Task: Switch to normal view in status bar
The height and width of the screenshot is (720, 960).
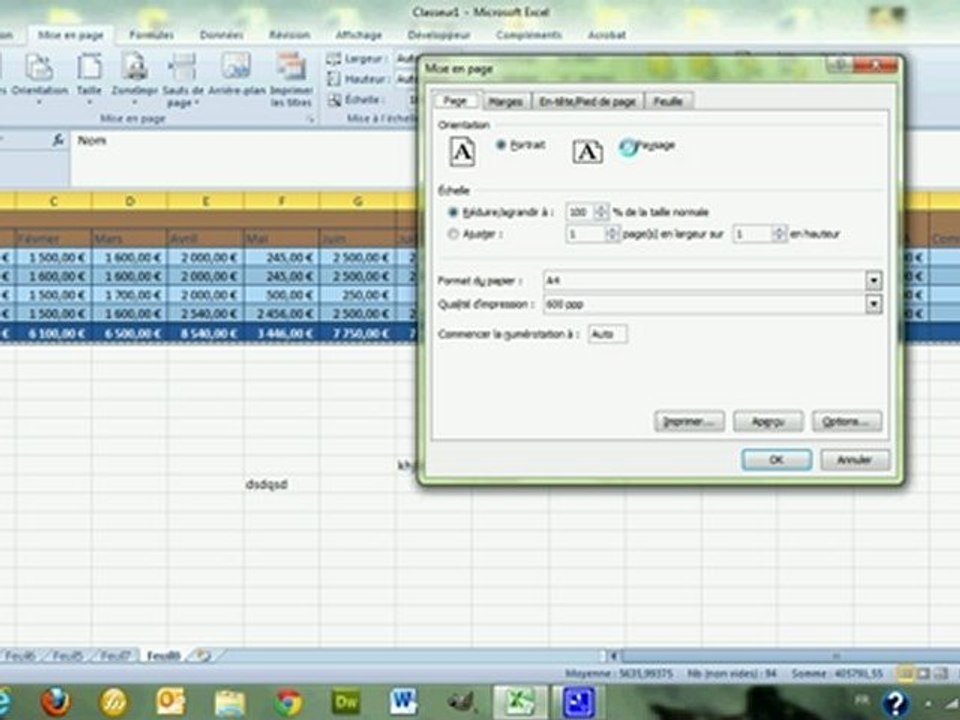Action: point(906,673)
